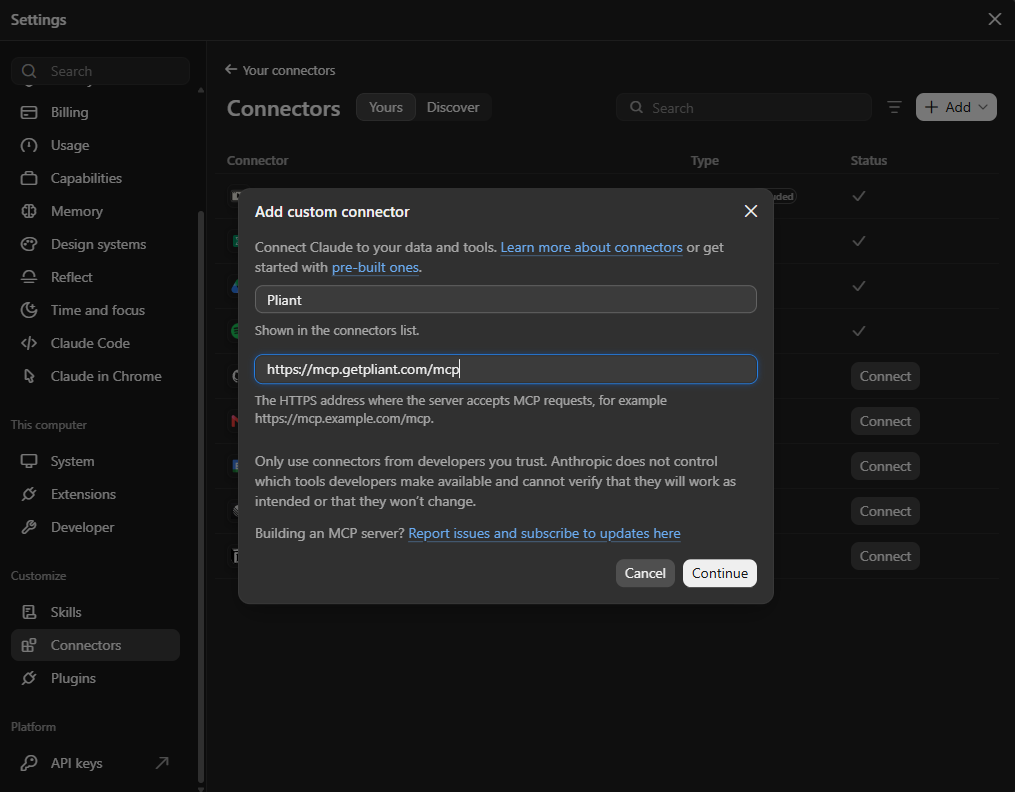Open the pre-built ones link

pos(375,267)
